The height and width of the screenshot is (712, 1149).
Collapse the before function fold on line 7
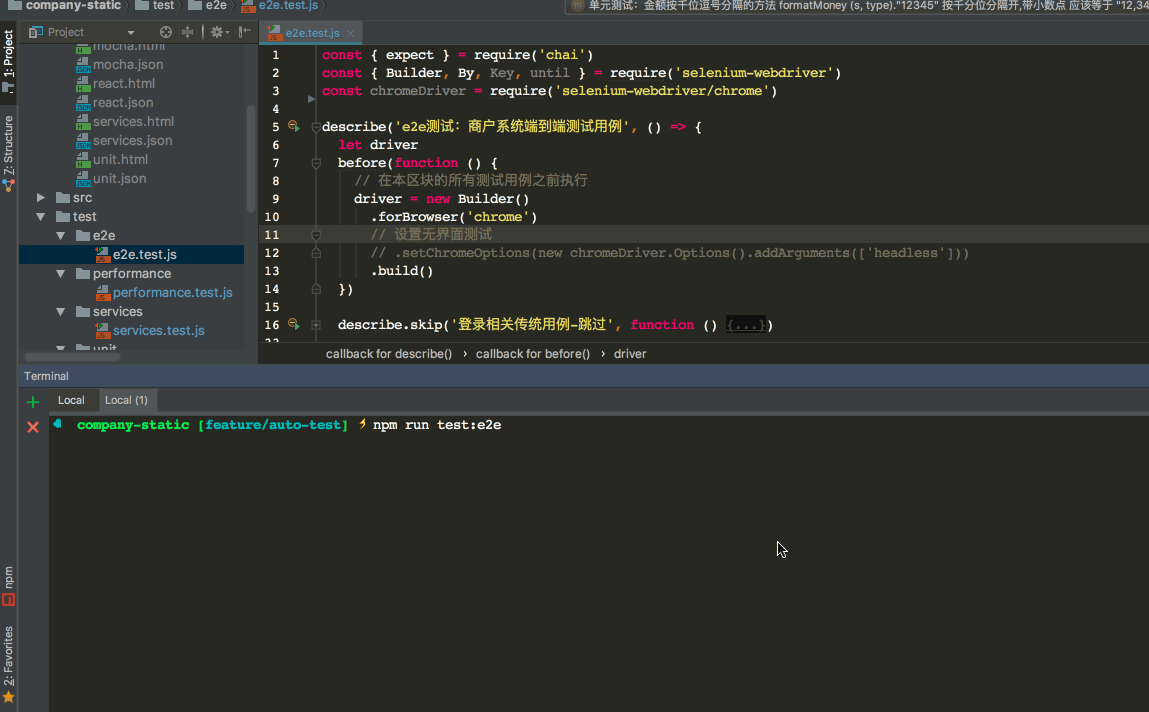[x=316, y=163]
